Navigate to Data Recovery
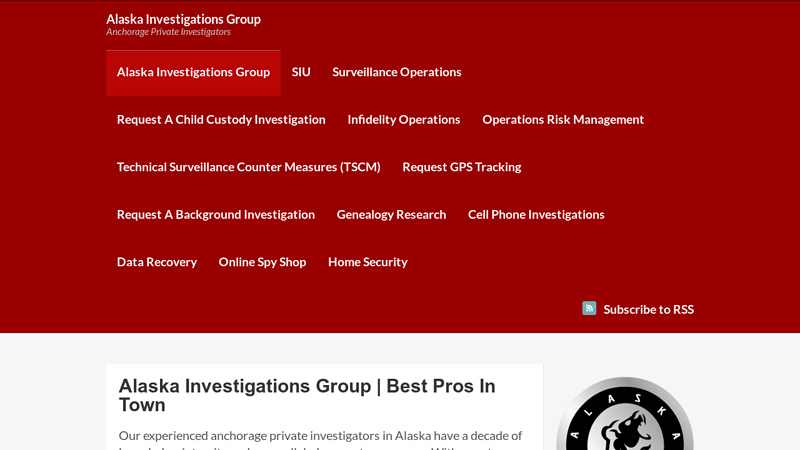 pos(157,262)
